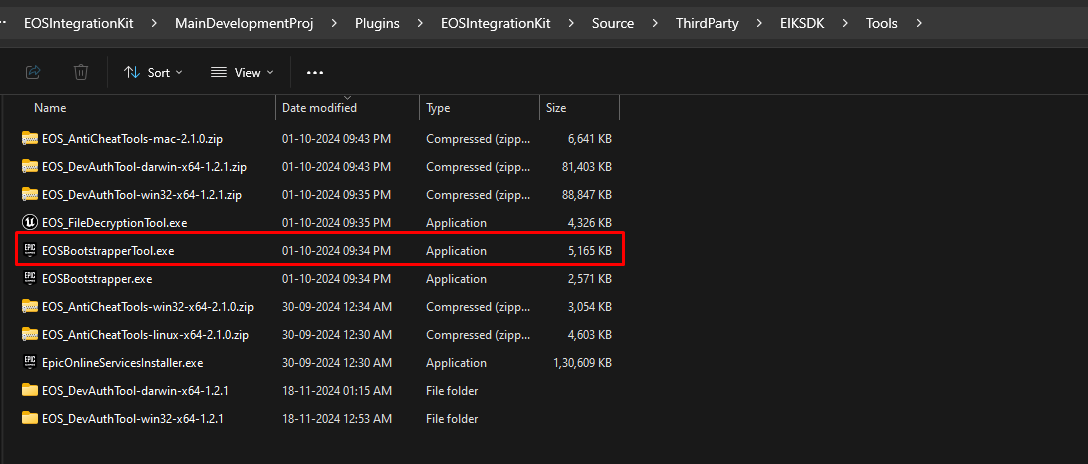
Task: Open the View dropdown menu
Action: click(x=243, y=72)
